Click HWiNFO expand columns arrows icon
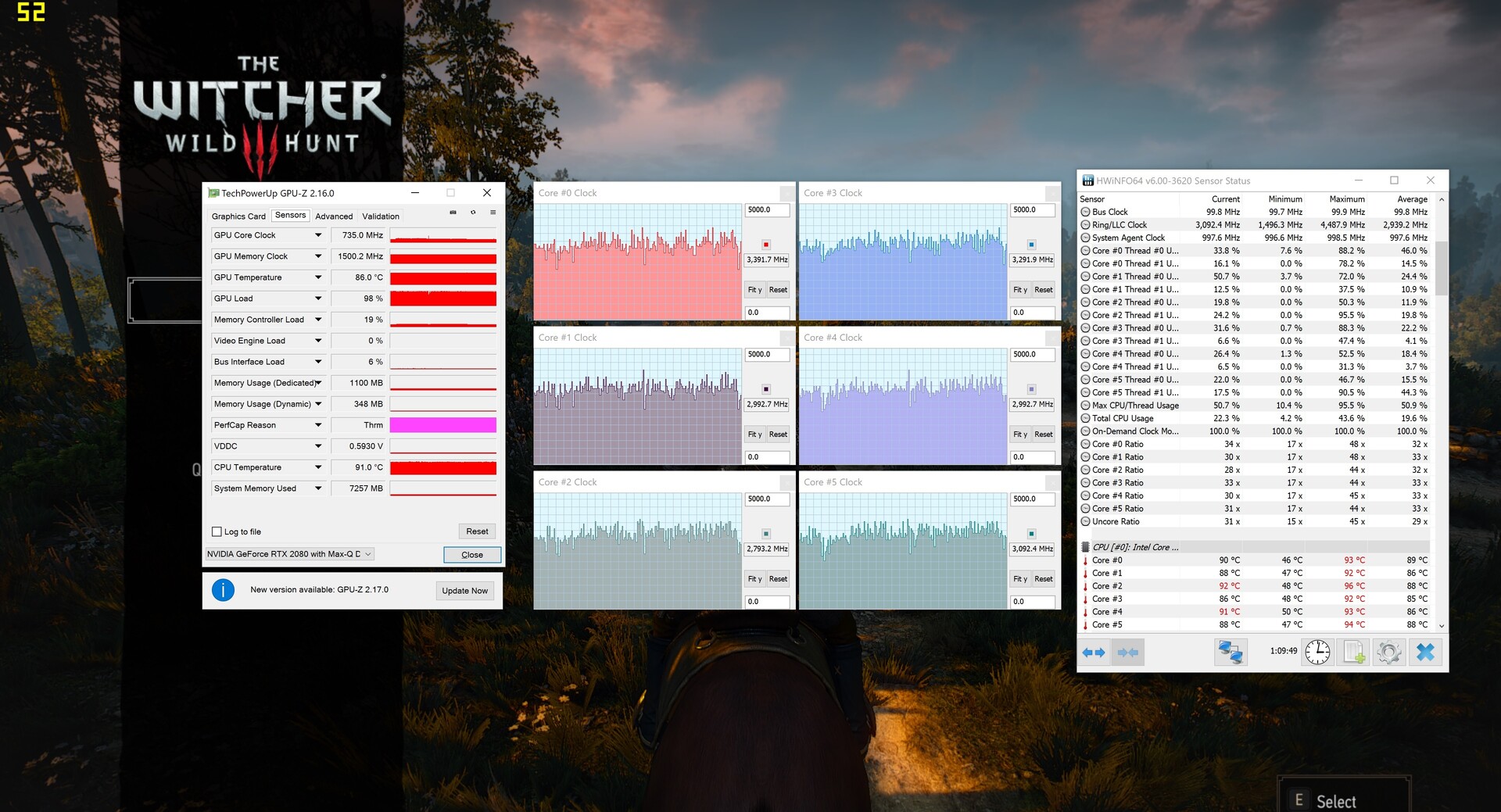Image resolution: width=1501 pixels, height=812 pixels. [1094, 653]
